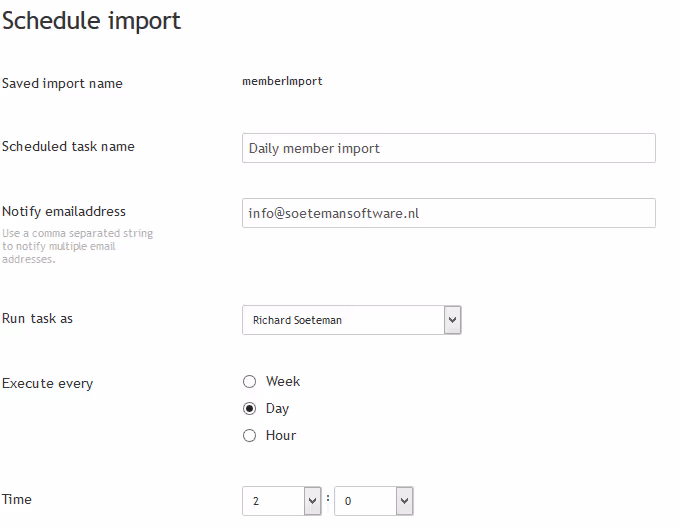Click the Schedule import heading
This screenshot has width=681, height=528.
click(91, 20)
